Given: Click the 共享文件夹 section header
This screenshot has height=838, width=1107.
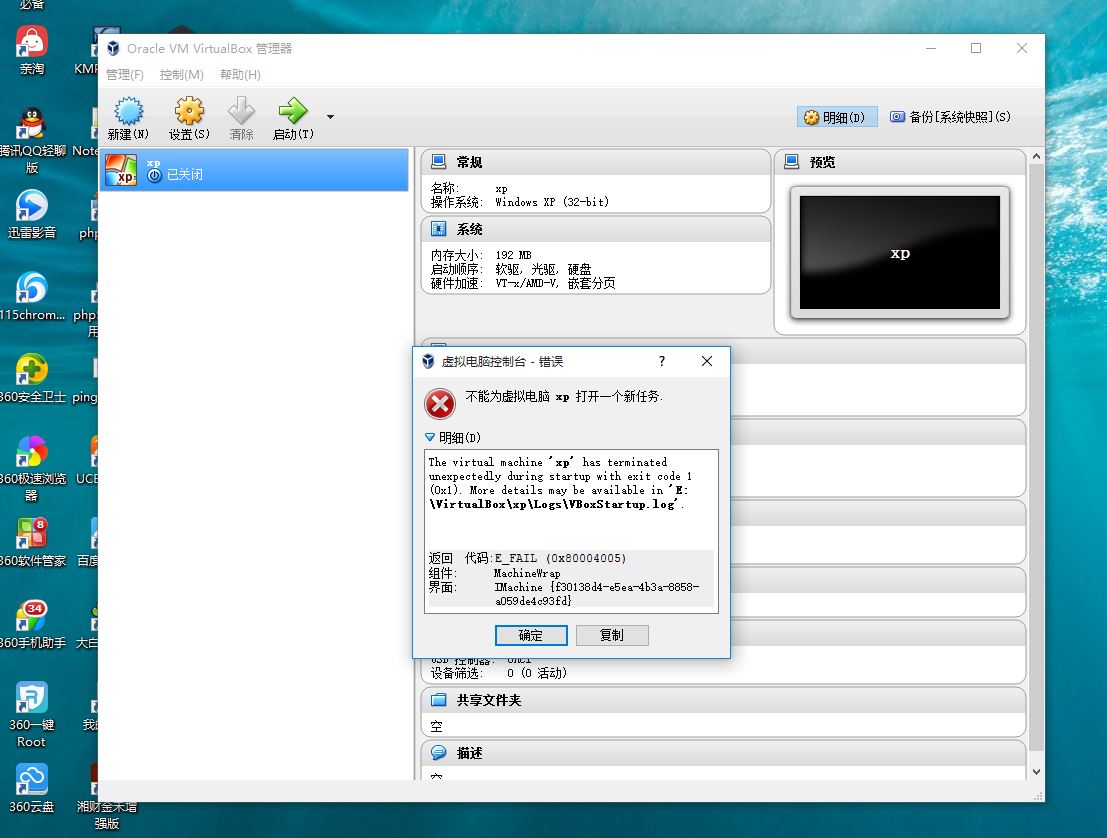Looking at the screenshot, I should [723, 700].
